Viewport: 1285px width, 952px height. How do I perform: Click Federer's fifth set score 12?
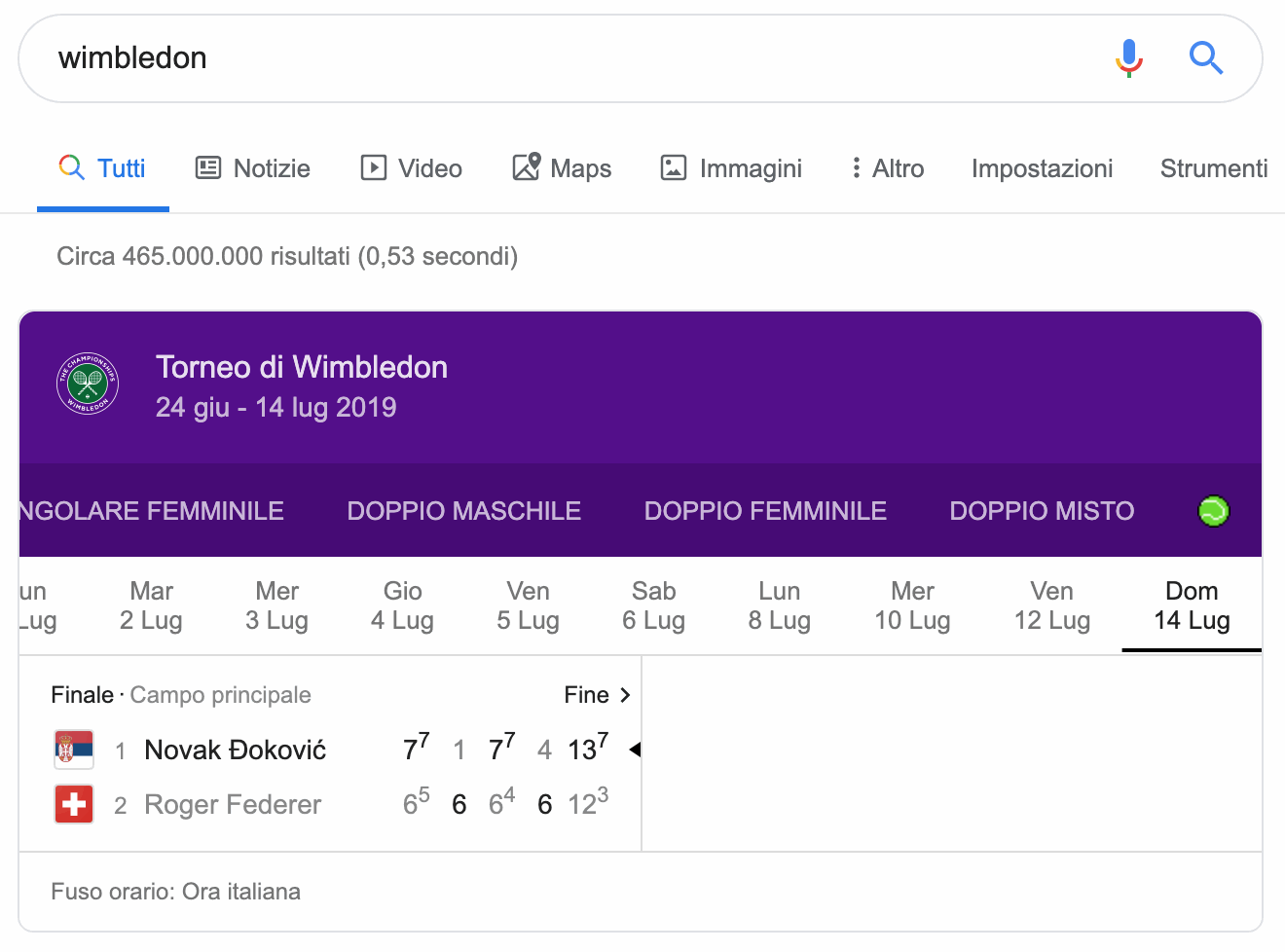(x=587, y=801)
